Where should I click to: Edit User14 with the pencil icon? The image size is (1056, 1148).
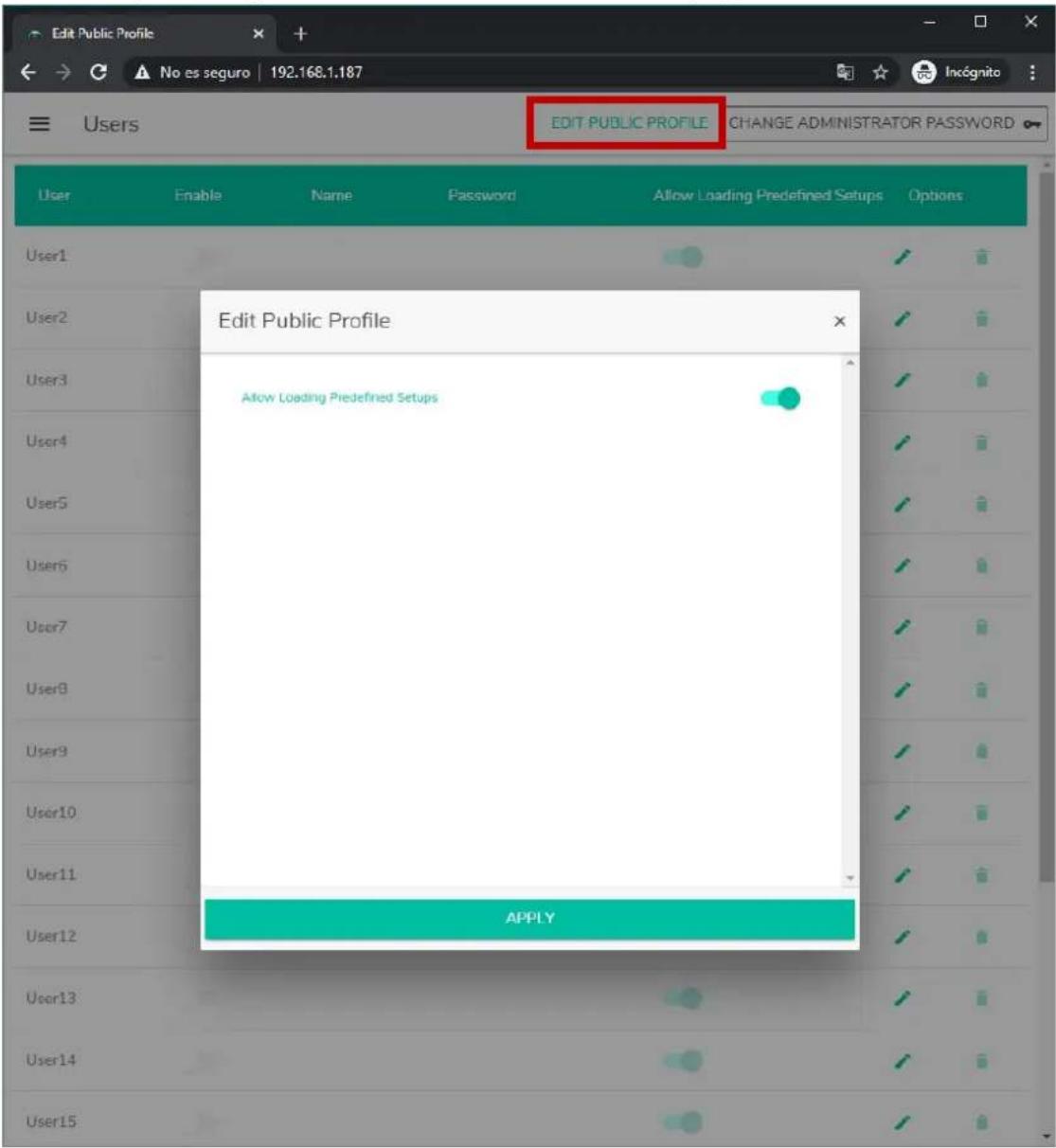coord(904,1061)
